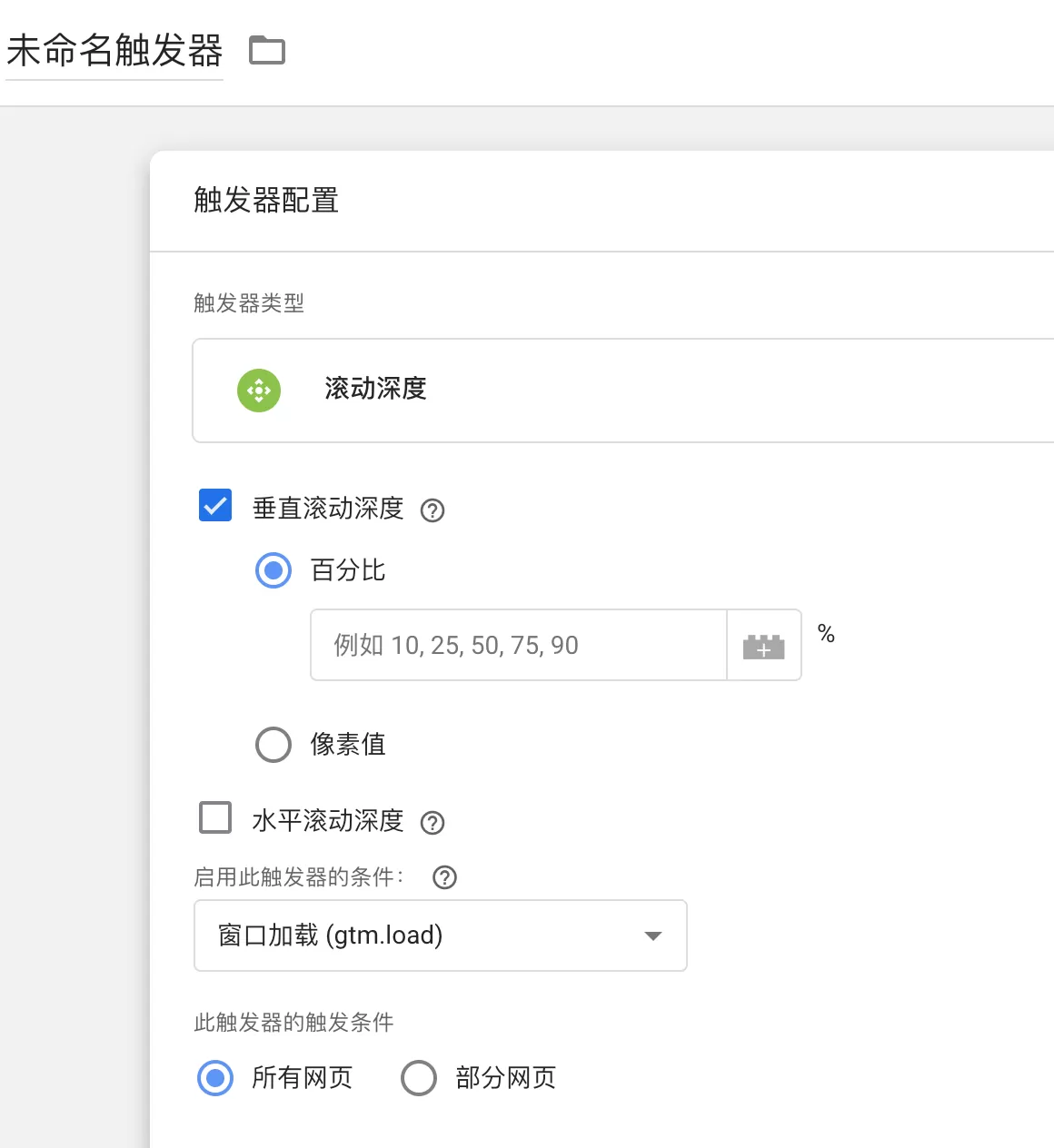Click the help icon next to 垂直滚动深度
The height and width of the screenshot is (1148, 1054).
tap(433, 510)
